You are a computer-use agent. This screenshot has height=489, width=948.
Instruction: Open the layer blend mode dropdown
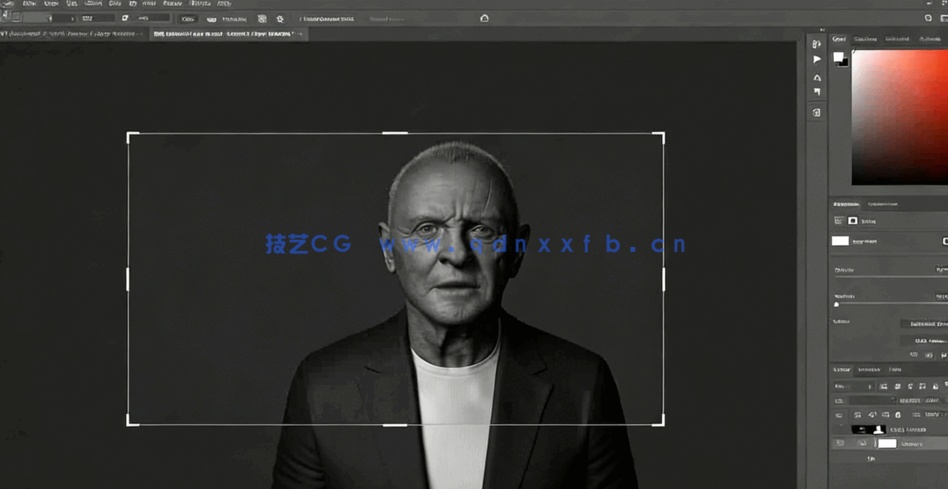853,386
